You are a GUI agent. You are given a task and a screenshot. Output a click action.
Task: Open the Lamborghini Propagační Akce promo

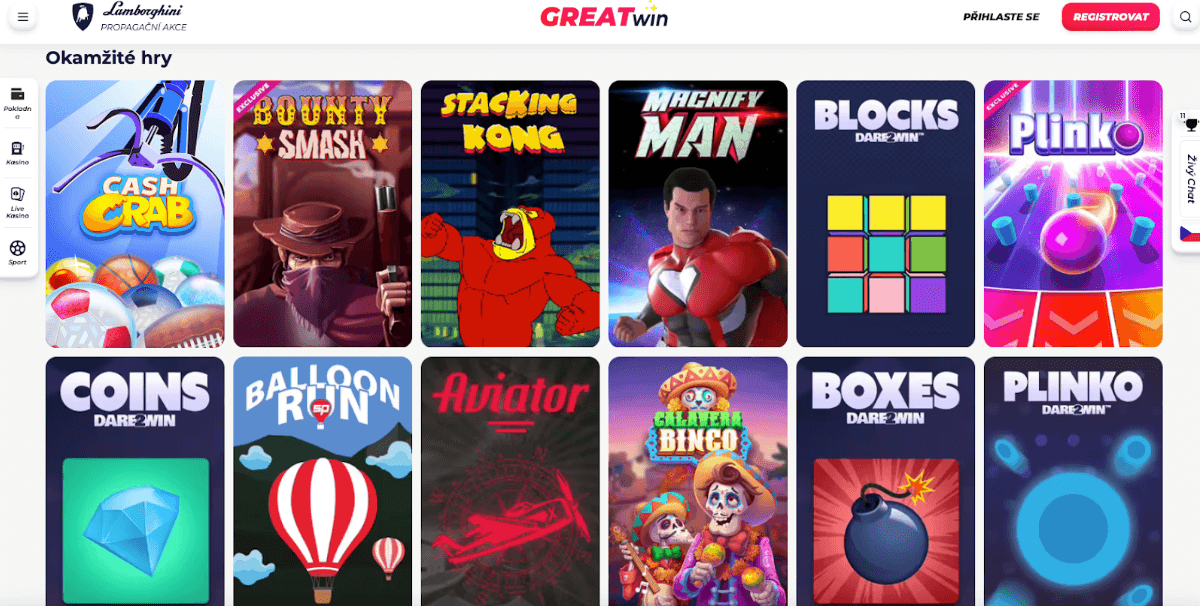[x=130, y=16]
